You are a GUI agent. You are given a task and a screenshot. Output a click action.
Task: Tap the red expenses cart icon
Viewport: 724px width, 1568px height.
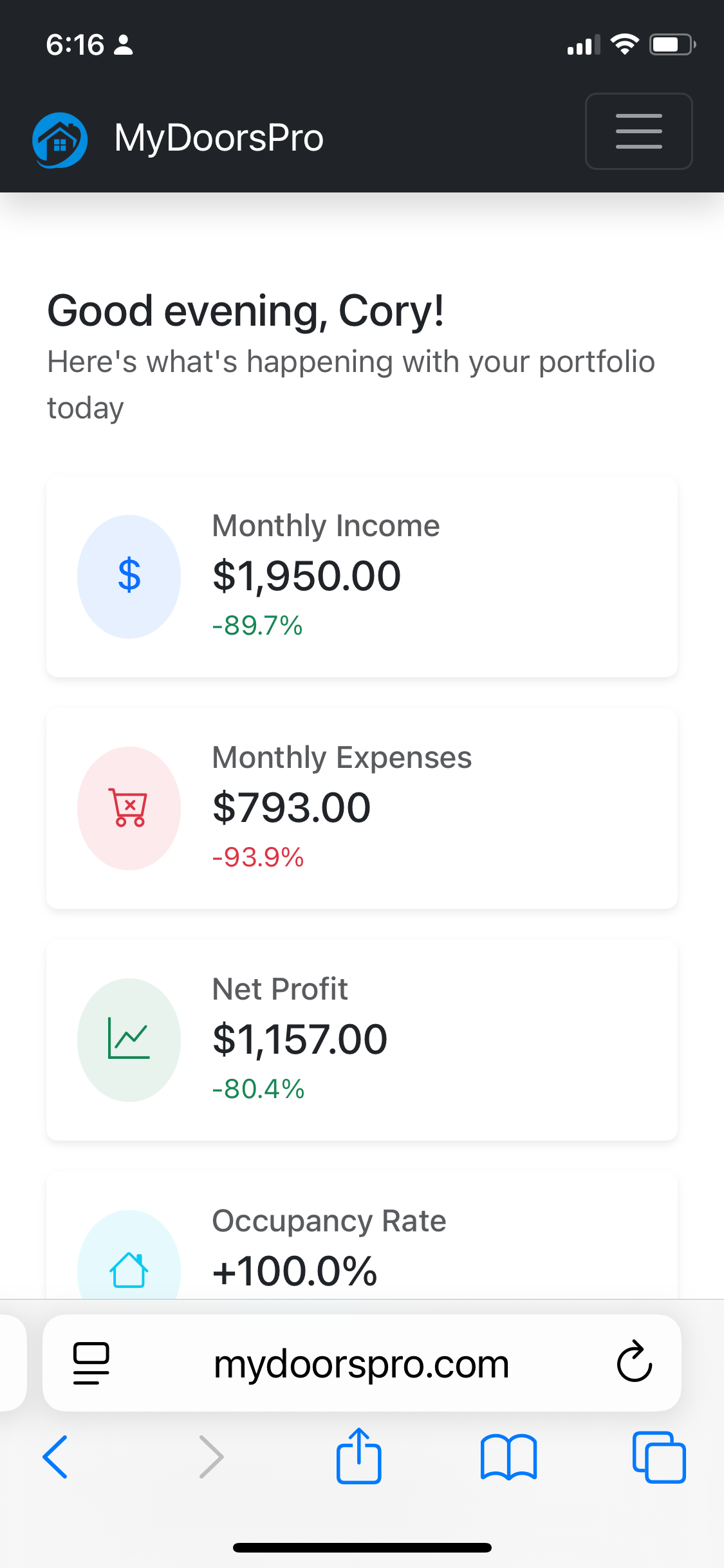(x=129, y=808)
